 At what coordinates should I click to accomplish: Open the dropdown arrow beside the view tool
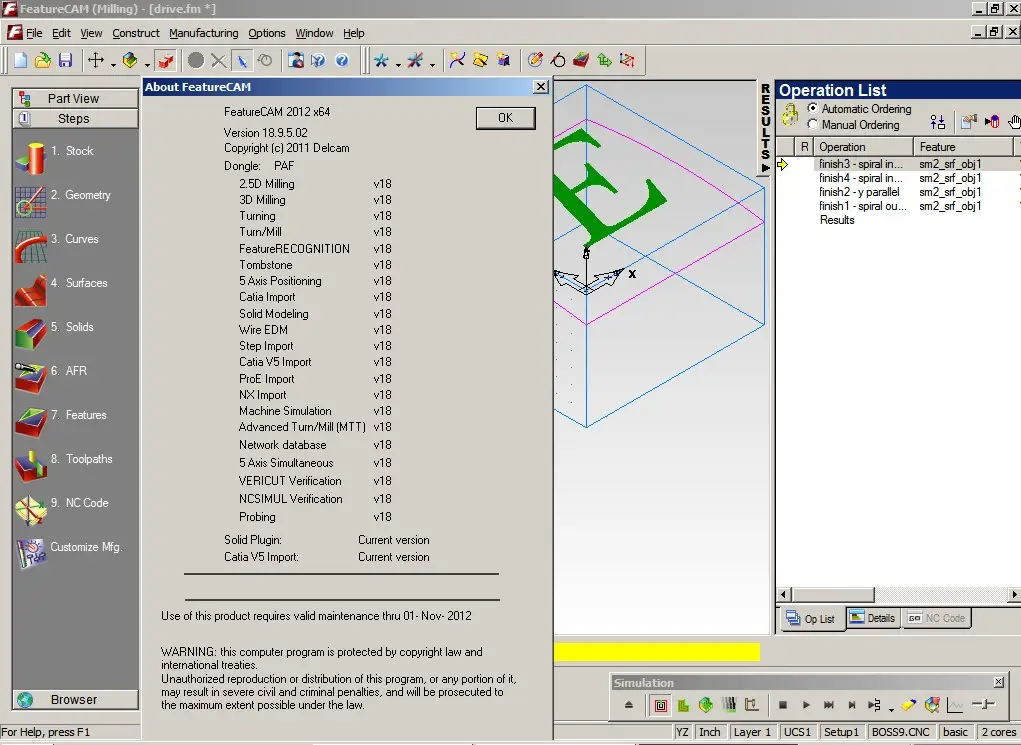113,63
